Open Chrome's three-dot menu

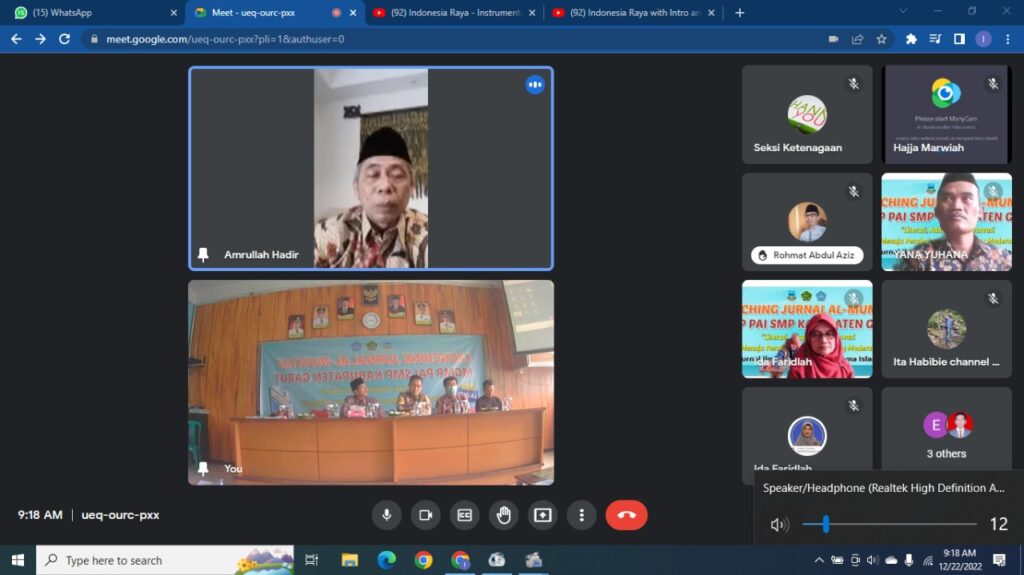pos(1007,39)
